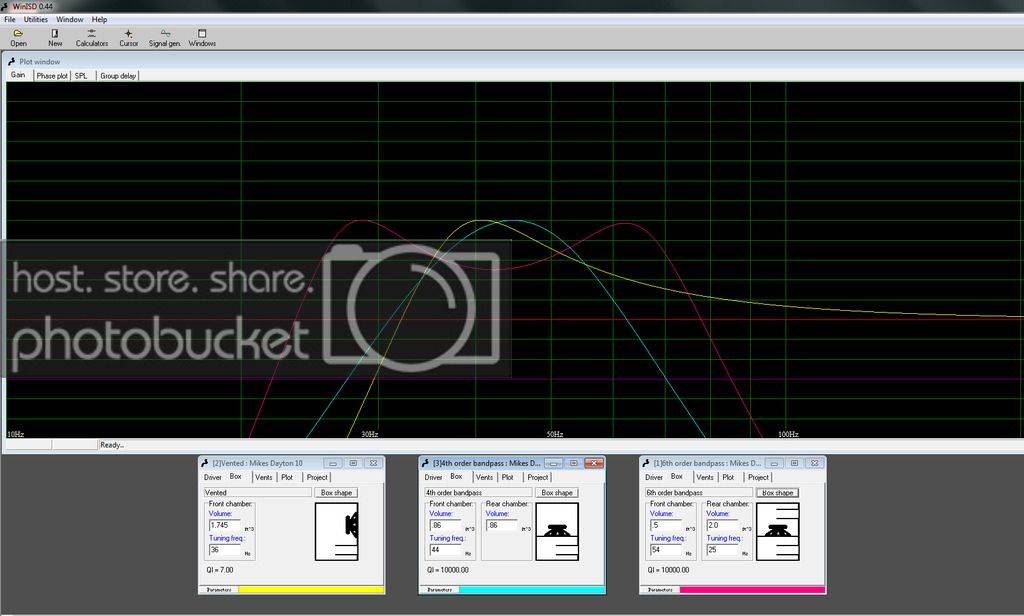Click the 50Hz axis label

(x=554, y=434)
